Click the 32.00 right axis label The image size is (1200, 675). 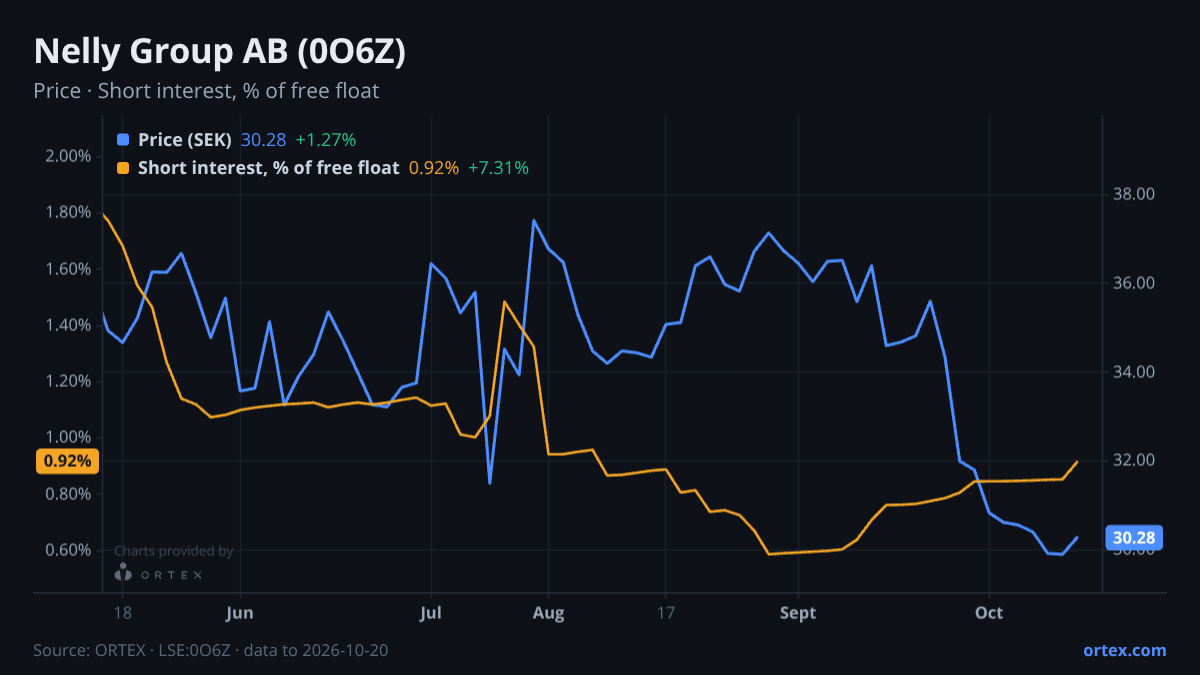1135,460
